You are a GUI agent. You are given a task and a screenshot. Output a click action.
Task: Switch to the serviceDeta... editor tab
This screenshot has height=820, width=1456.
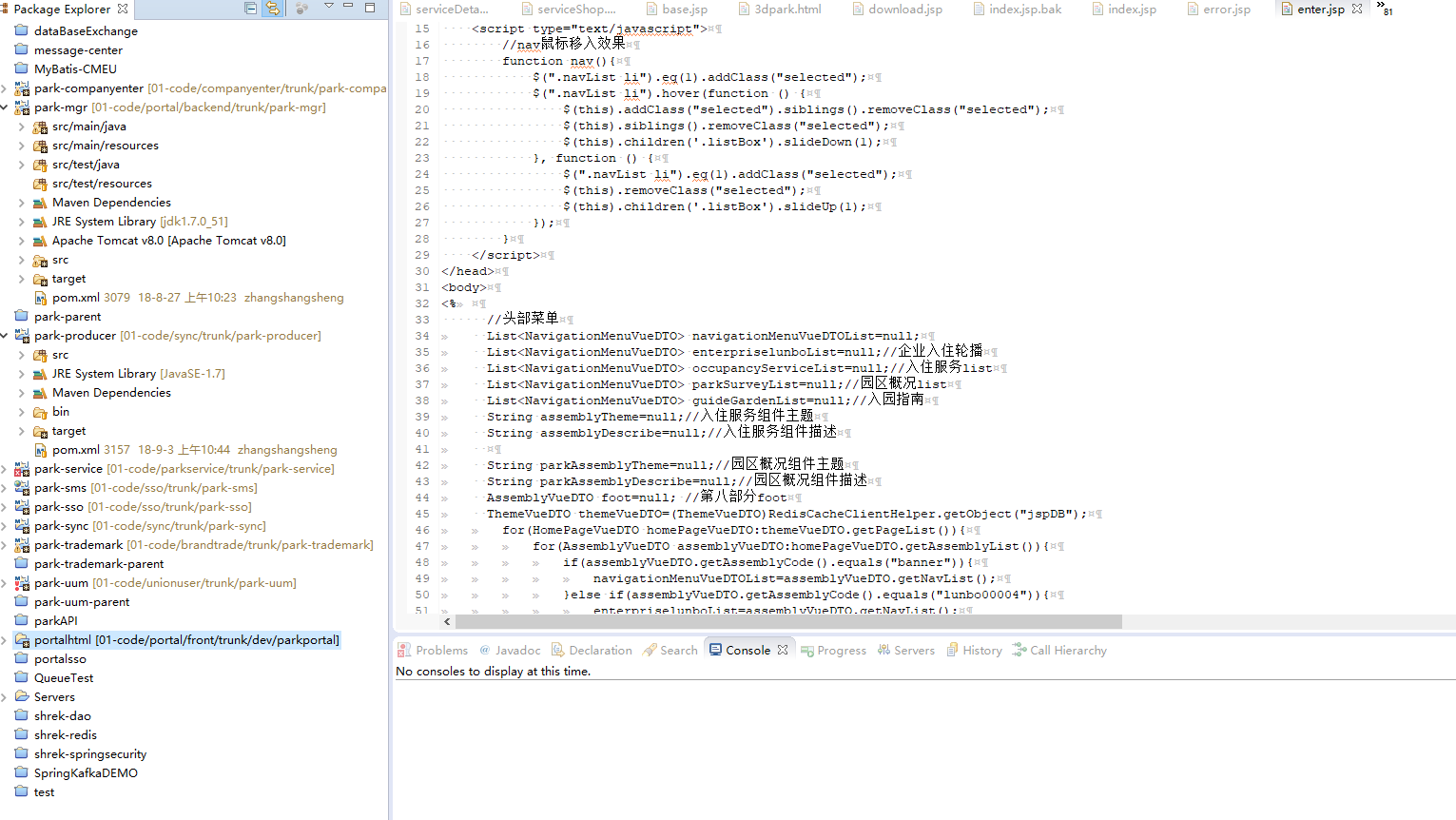pyautogui.click(x=444, y=10)
